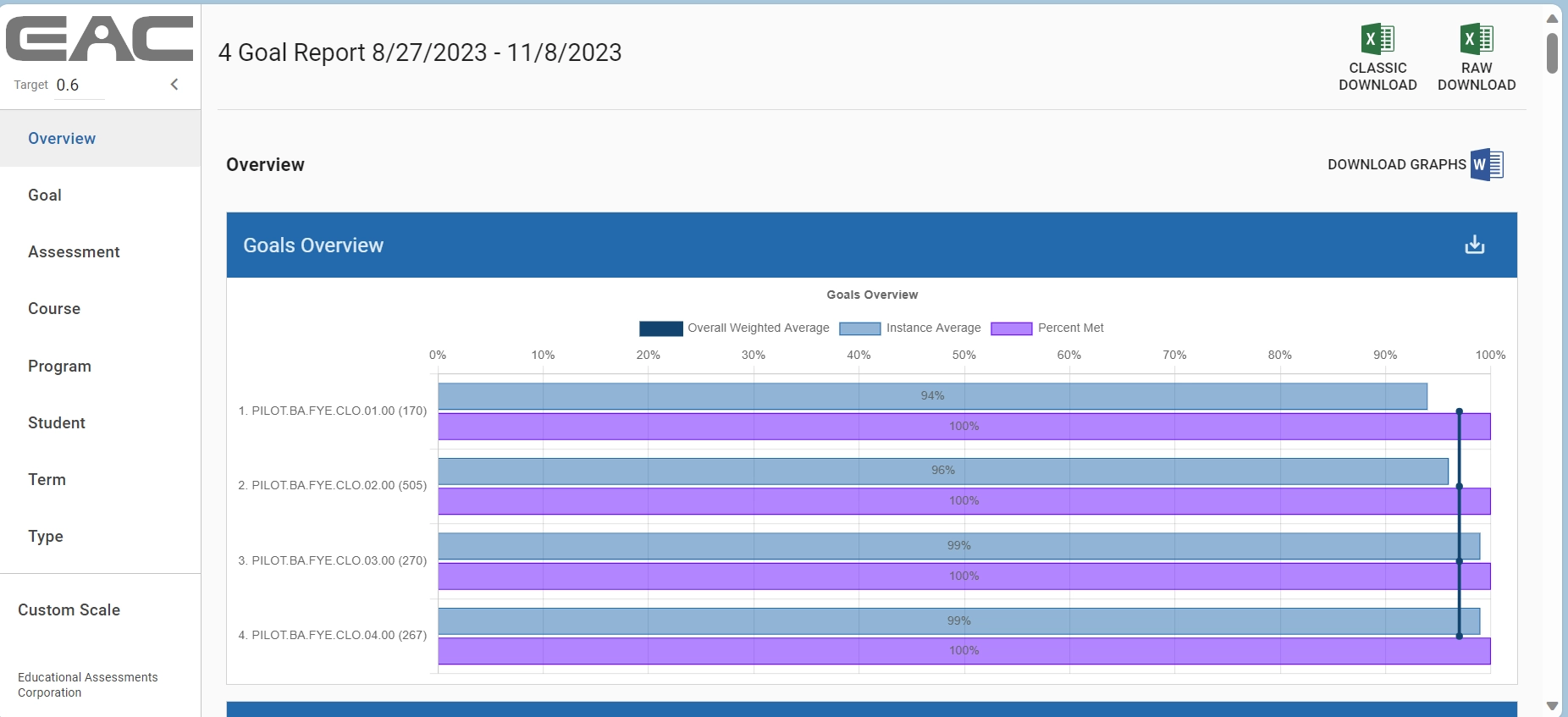Open the Type sidebar tab
Image resolution: width=1568 pixels, height=717 pixels.
(x=100, y=536)
